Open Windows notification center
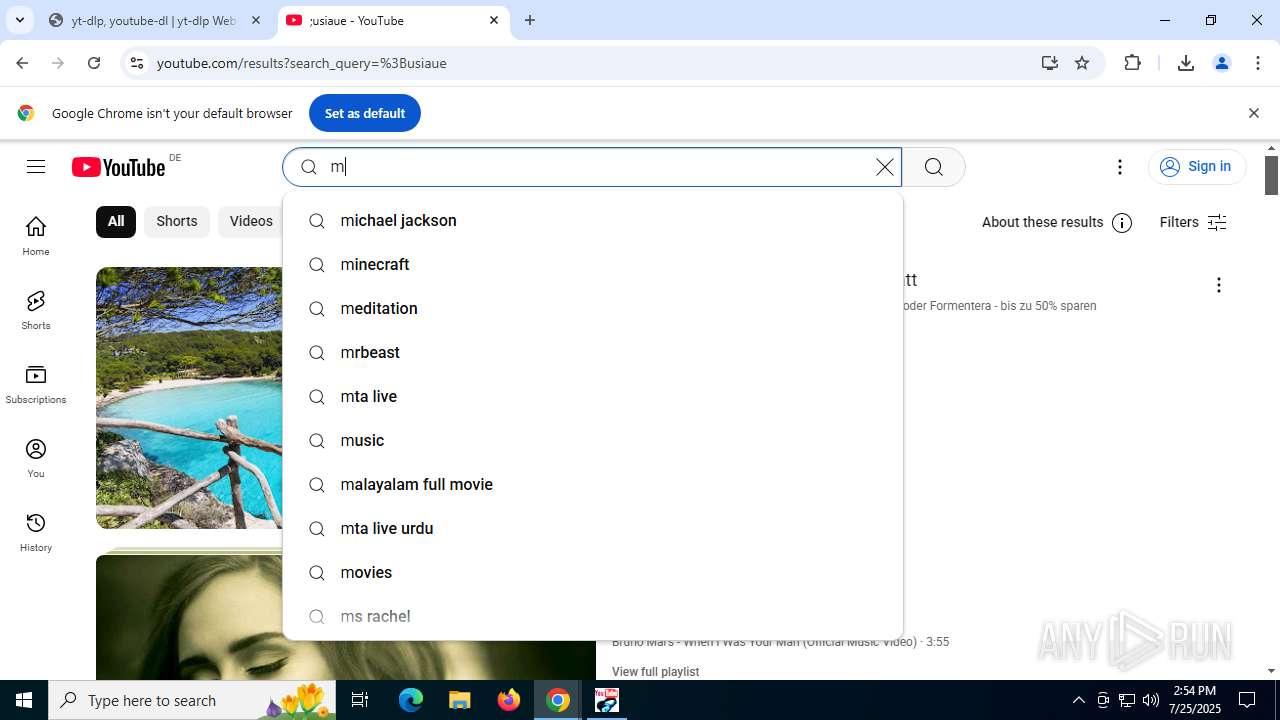 click(1247, 700)
